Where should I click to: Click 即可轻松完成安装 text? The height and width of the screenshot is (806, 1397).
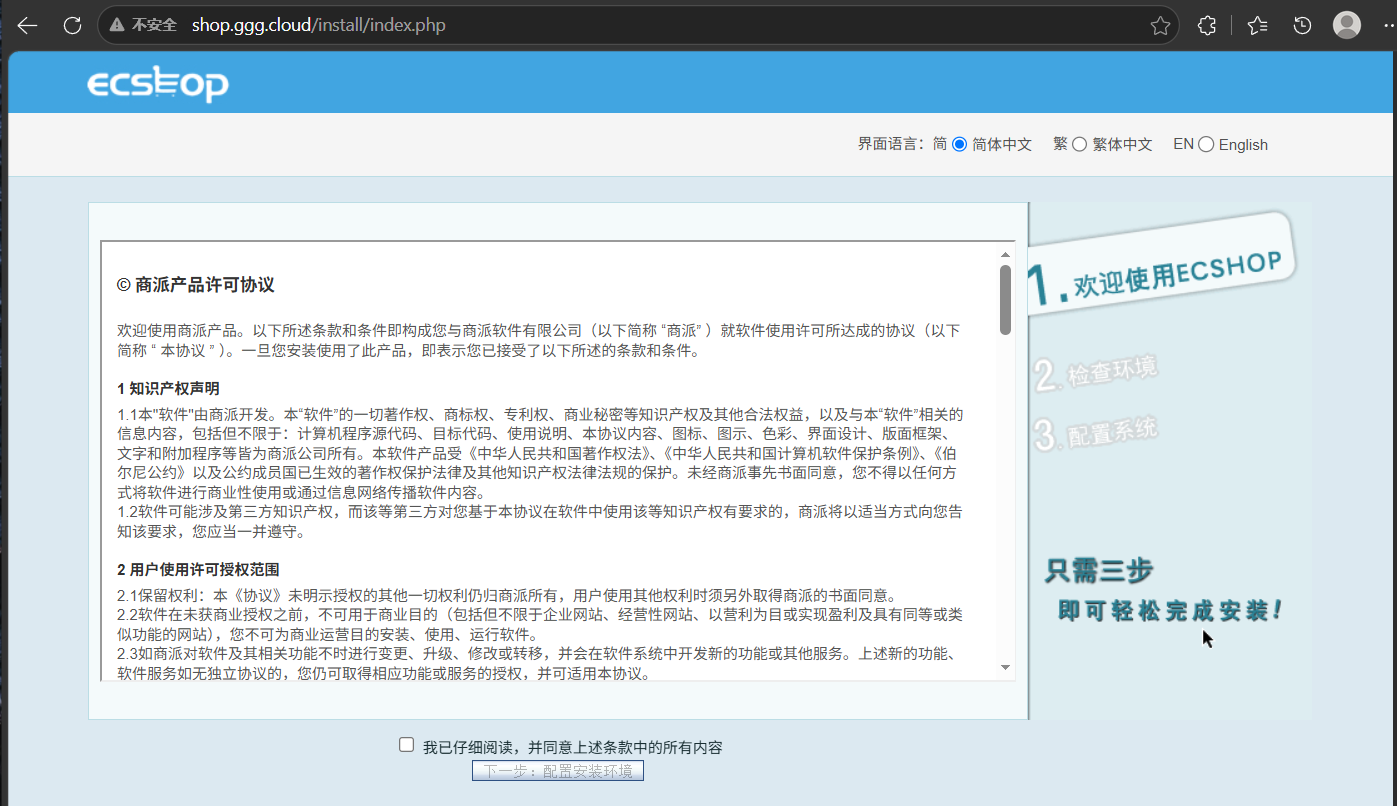click(x=1170, y=610)
